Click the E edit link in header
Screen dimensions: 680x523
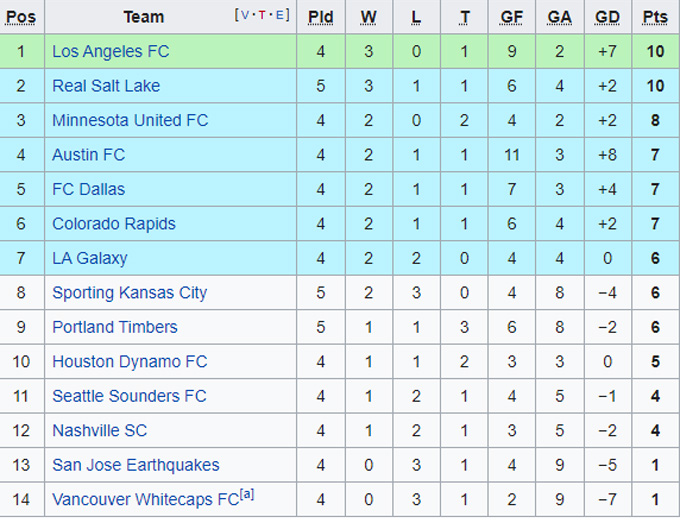coord(280,15)
